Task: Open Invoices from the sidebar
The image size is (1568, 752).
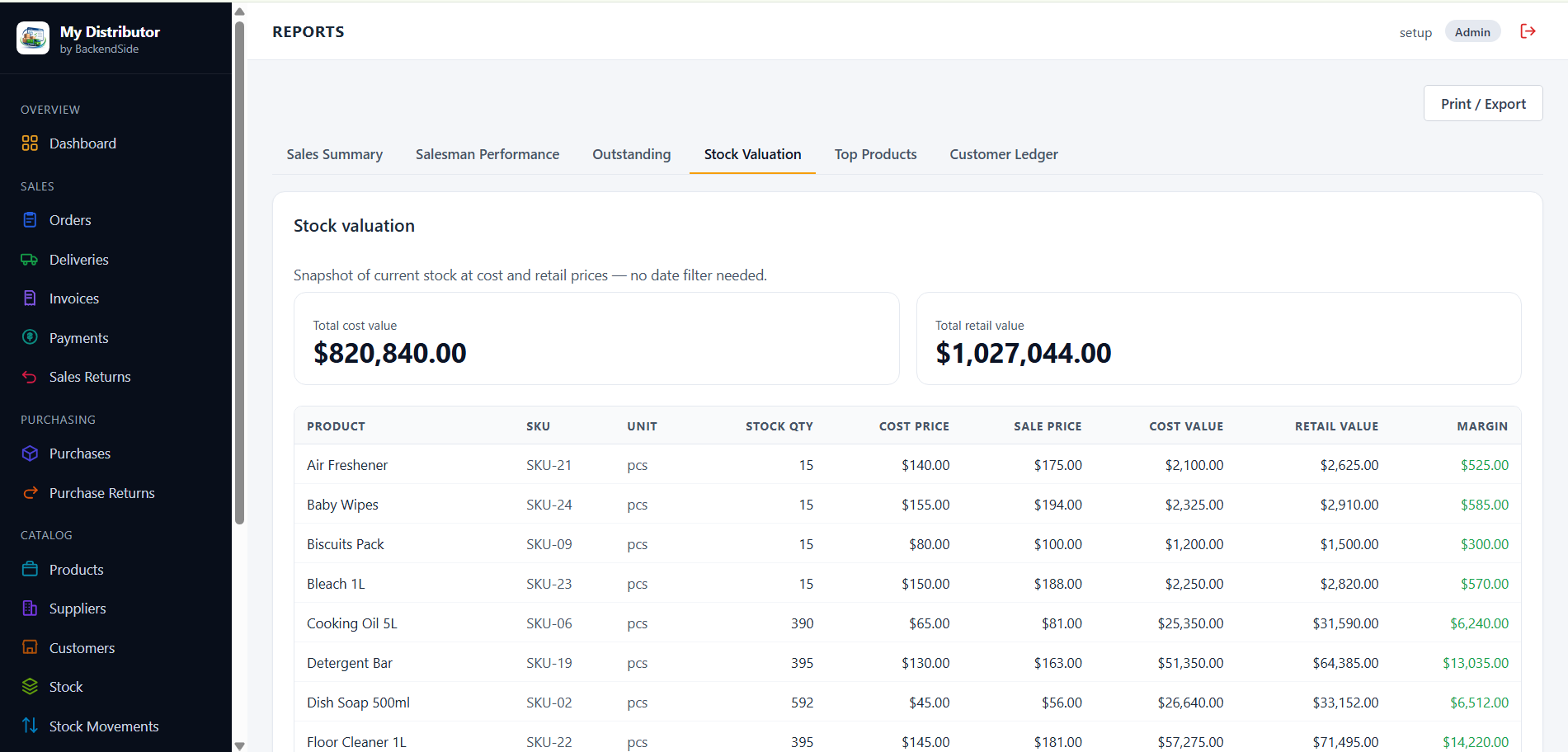Action: coord(74,298)
